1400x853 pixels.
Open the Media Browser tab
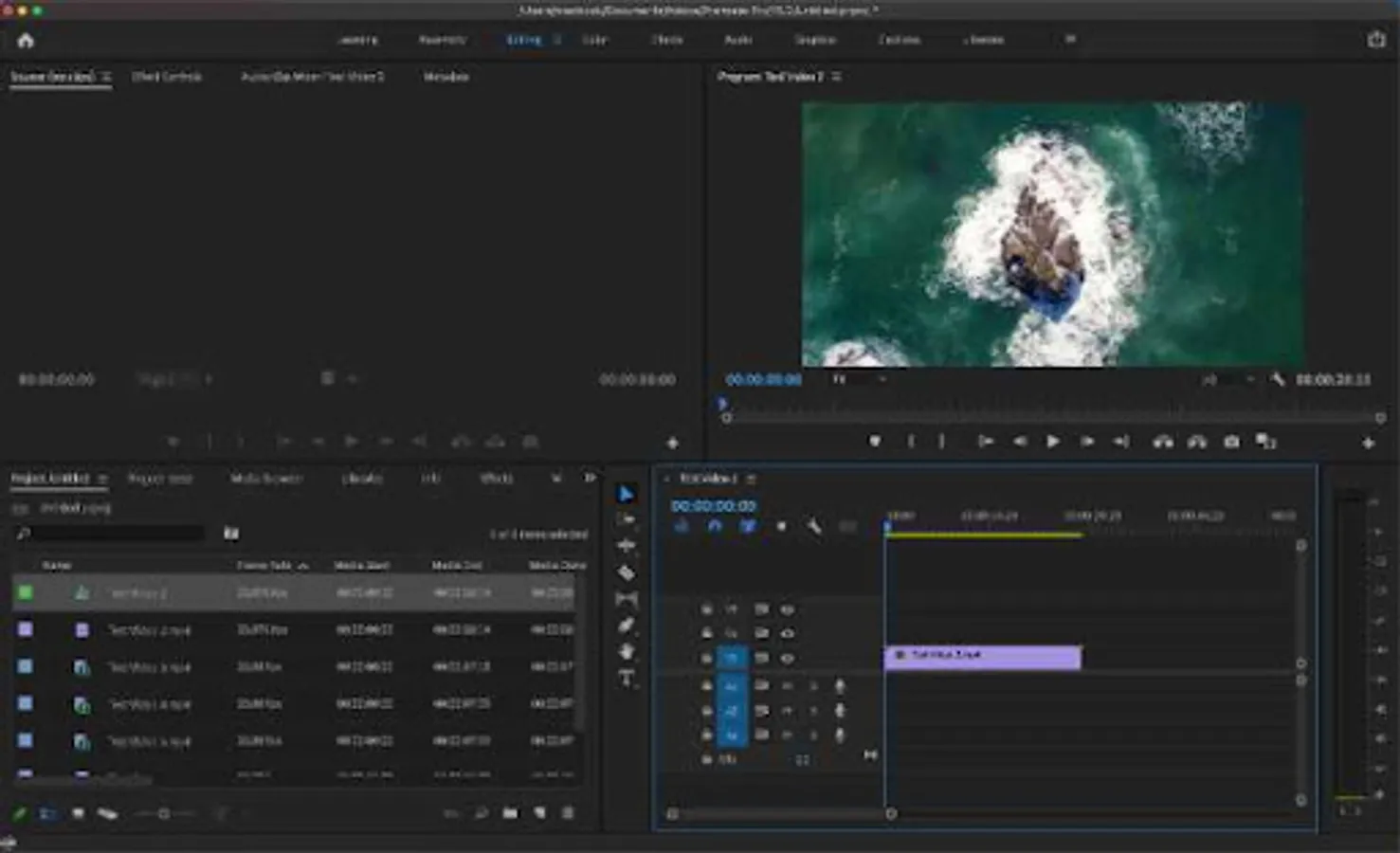(266, 479)
